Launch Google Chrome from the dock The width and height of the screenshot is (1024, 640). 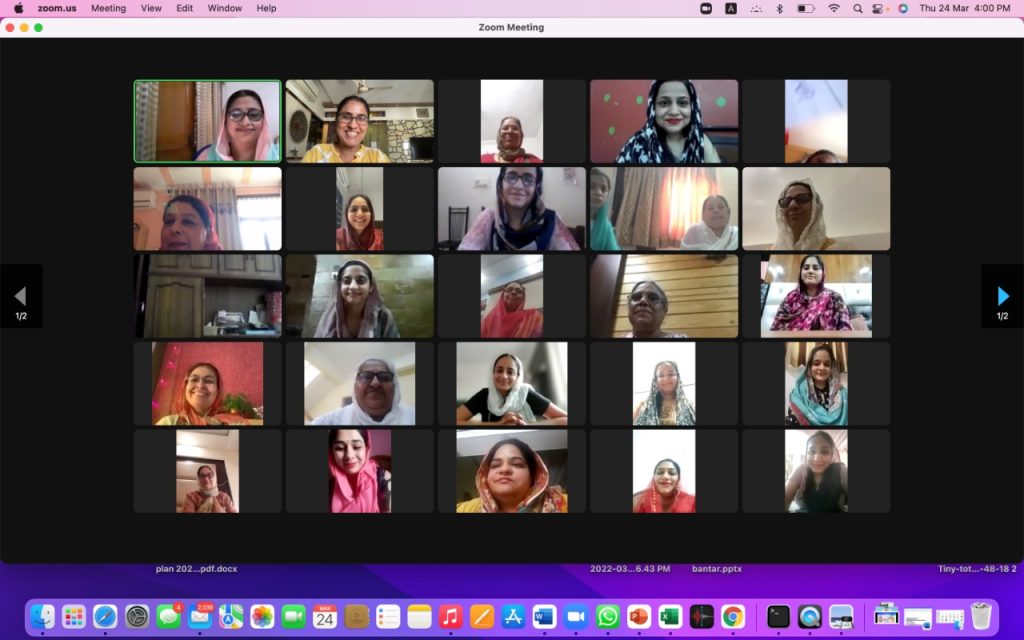[x=733, y=617]
